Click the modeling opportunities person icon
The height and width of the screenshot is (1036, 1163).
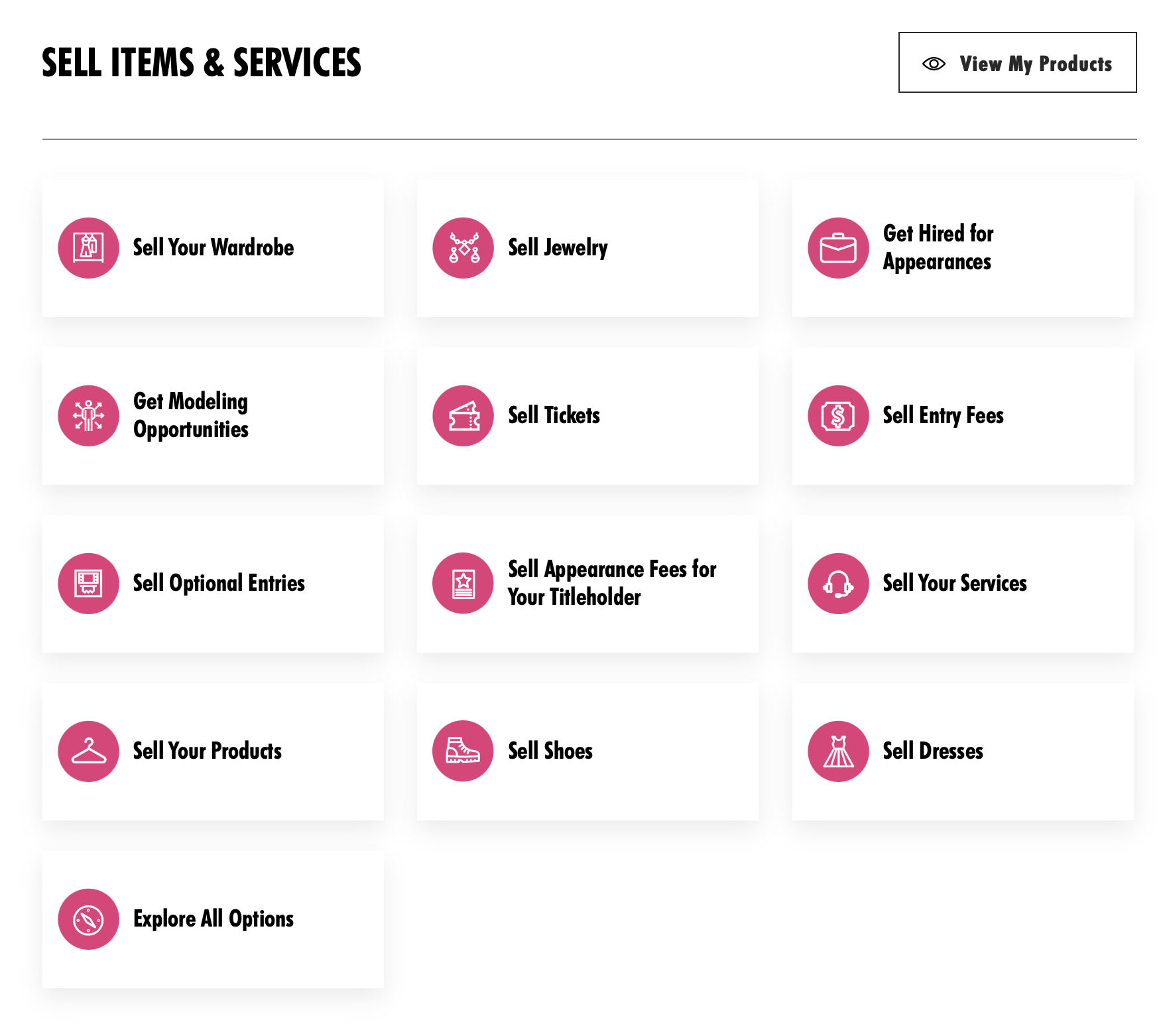tap(88, 416)
